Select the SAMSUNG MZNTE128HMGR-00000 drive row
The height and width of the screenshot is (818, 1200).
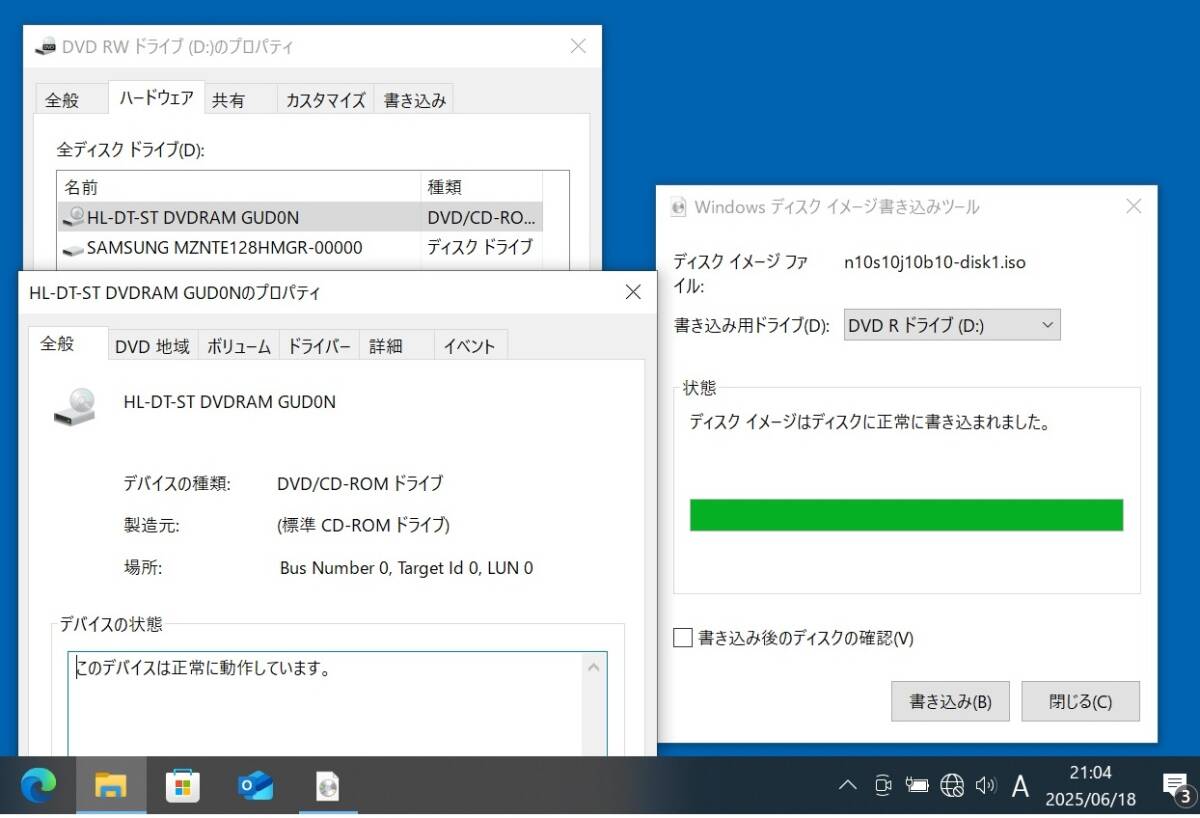tap(300, 246)
